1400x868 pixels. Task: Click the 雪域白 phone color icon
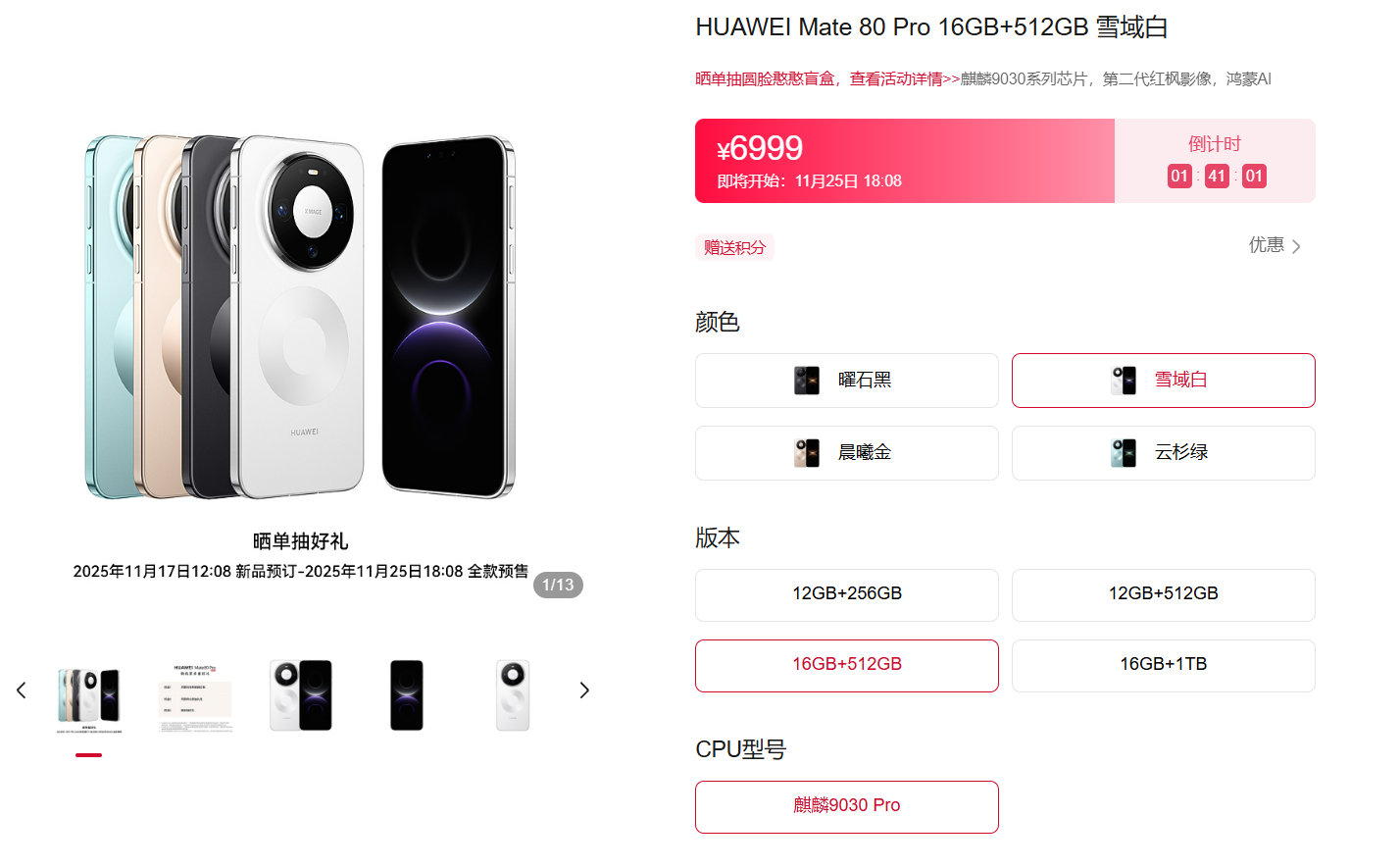point(1124,381)
